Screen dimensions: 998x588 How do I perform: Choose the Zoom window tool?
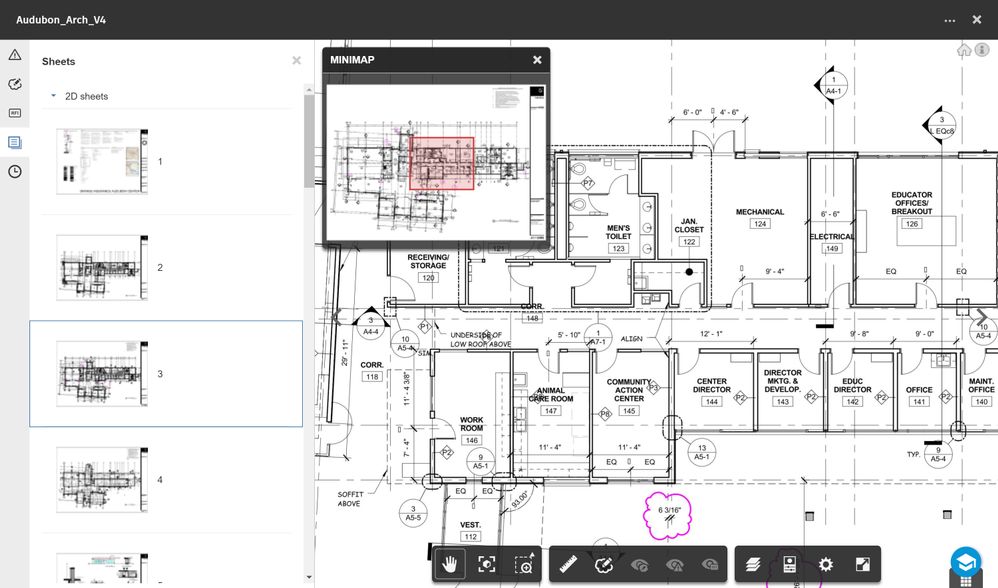coord(524,564)
